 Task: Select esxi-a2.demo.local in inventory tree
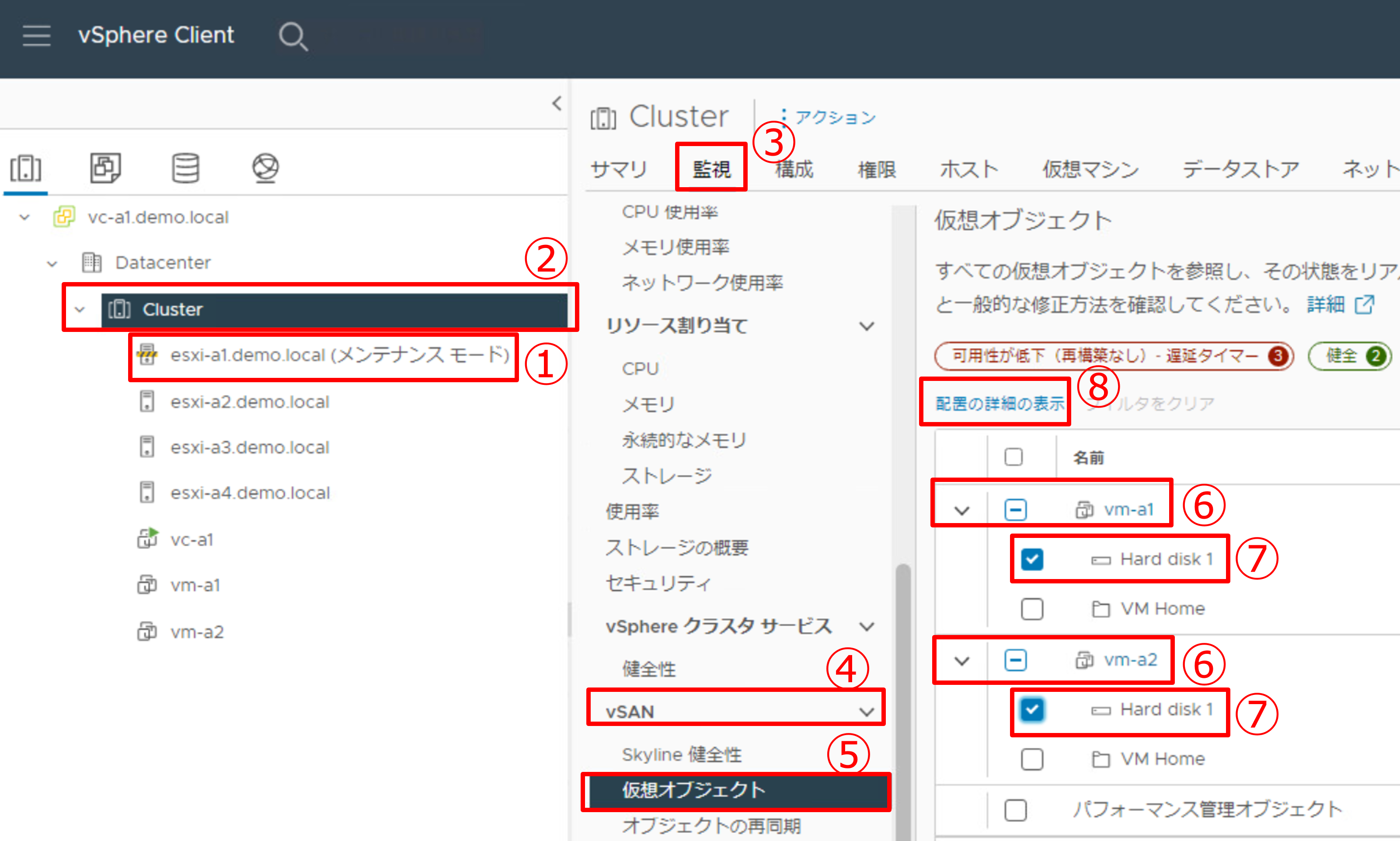250,401
